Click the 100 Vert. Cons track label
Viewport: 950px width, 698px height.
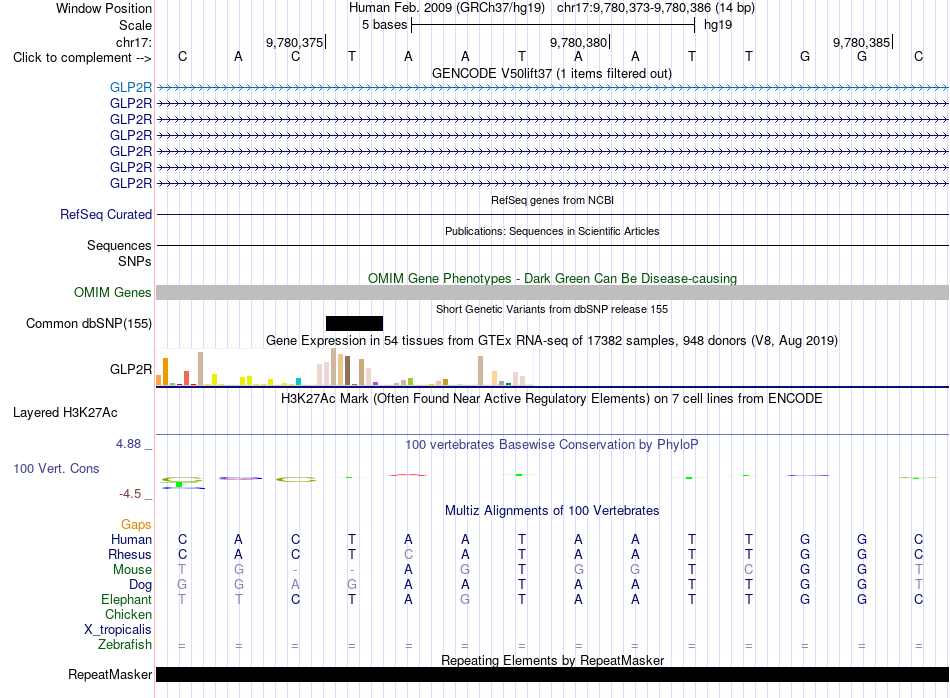pos(56,468)
